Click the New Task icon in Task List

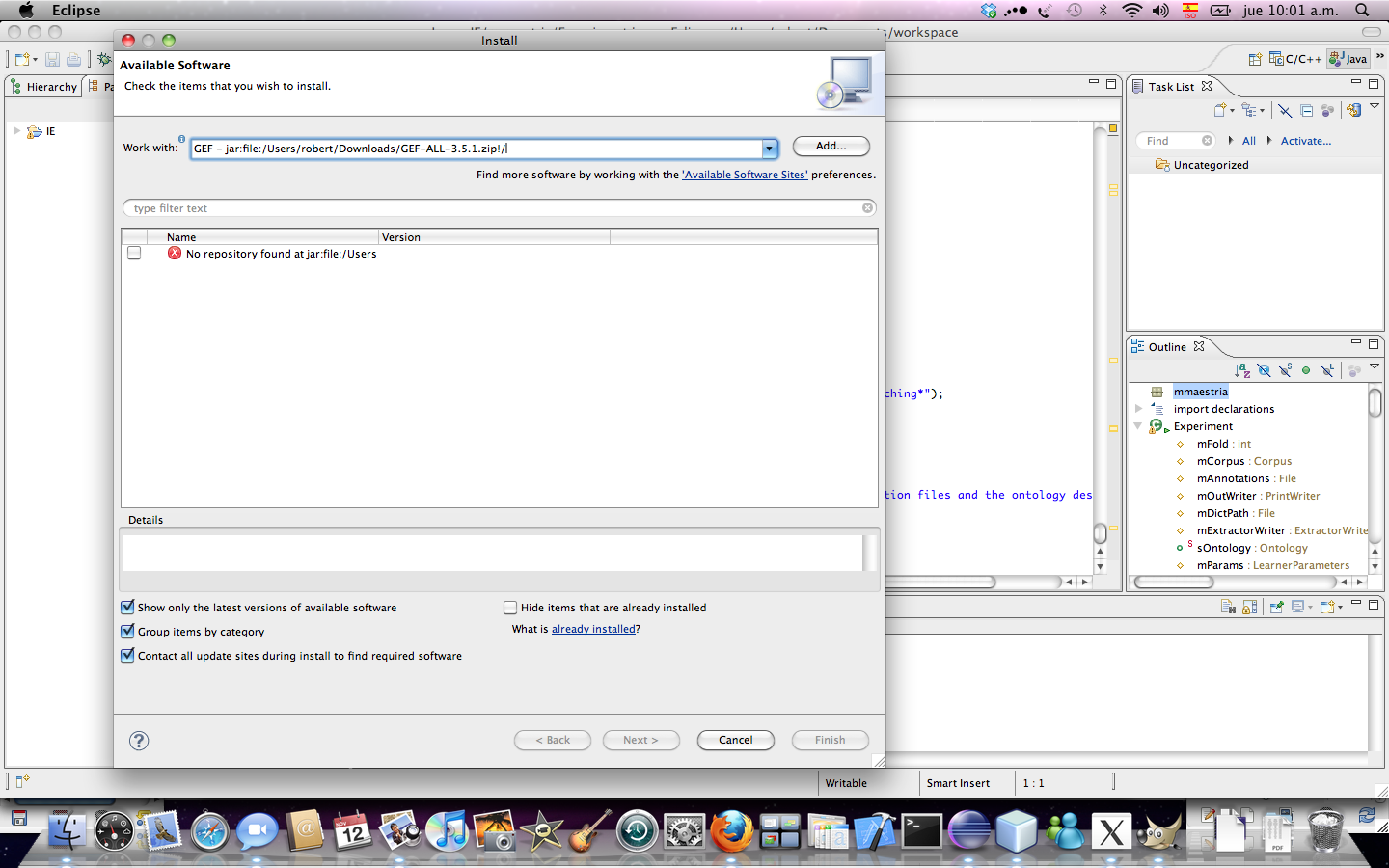1220,110
